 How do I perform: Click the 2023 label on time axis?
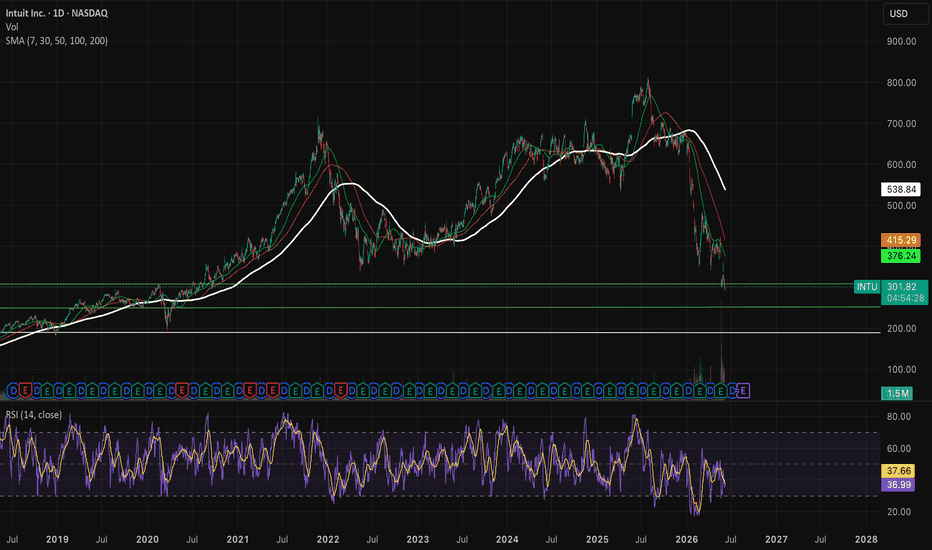(x=418, y=539)
